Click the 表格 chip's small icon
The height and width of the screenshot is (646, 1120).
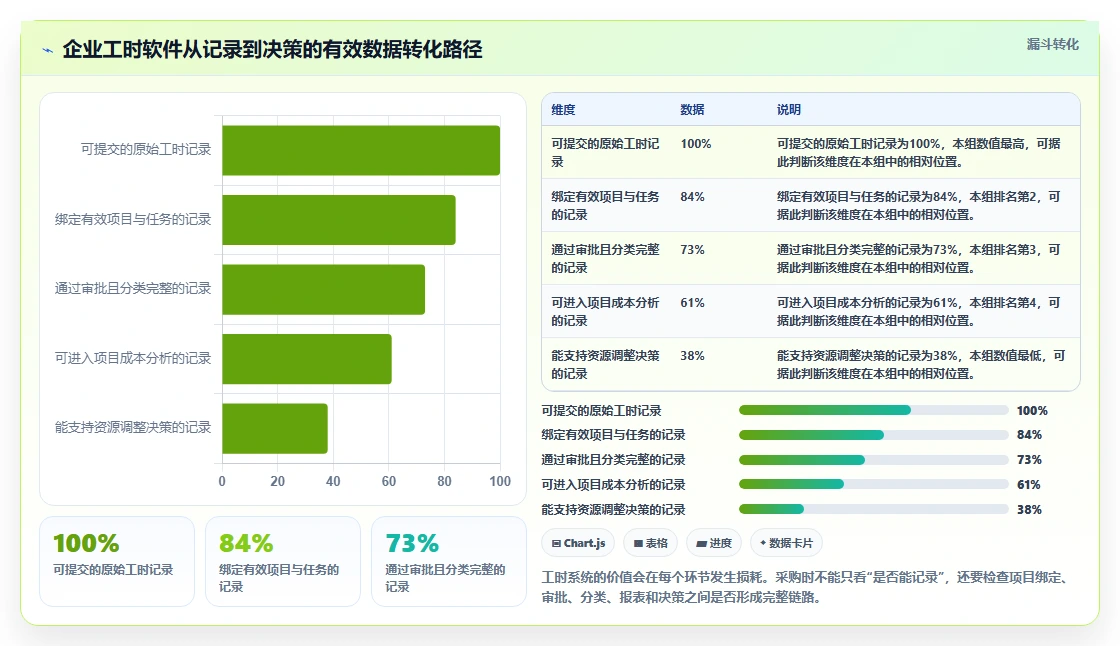pyautogui.click(x=638, y=544)
